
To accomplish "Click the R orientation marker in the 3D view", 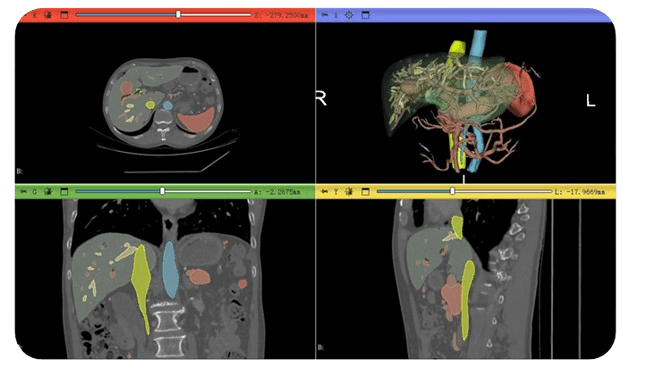I will [321, 98].
